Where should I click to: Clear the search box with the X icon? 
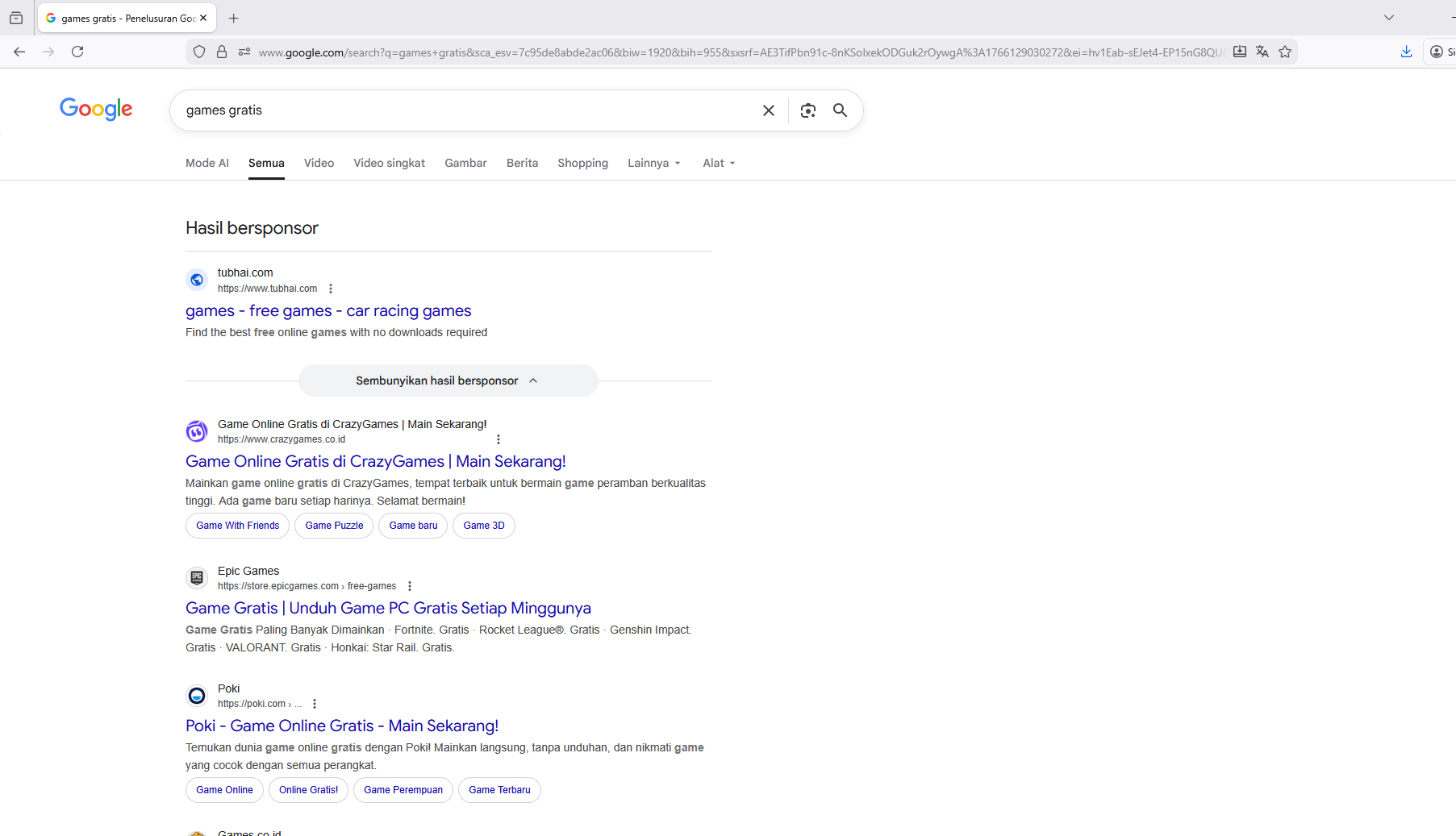pos(768,110)
